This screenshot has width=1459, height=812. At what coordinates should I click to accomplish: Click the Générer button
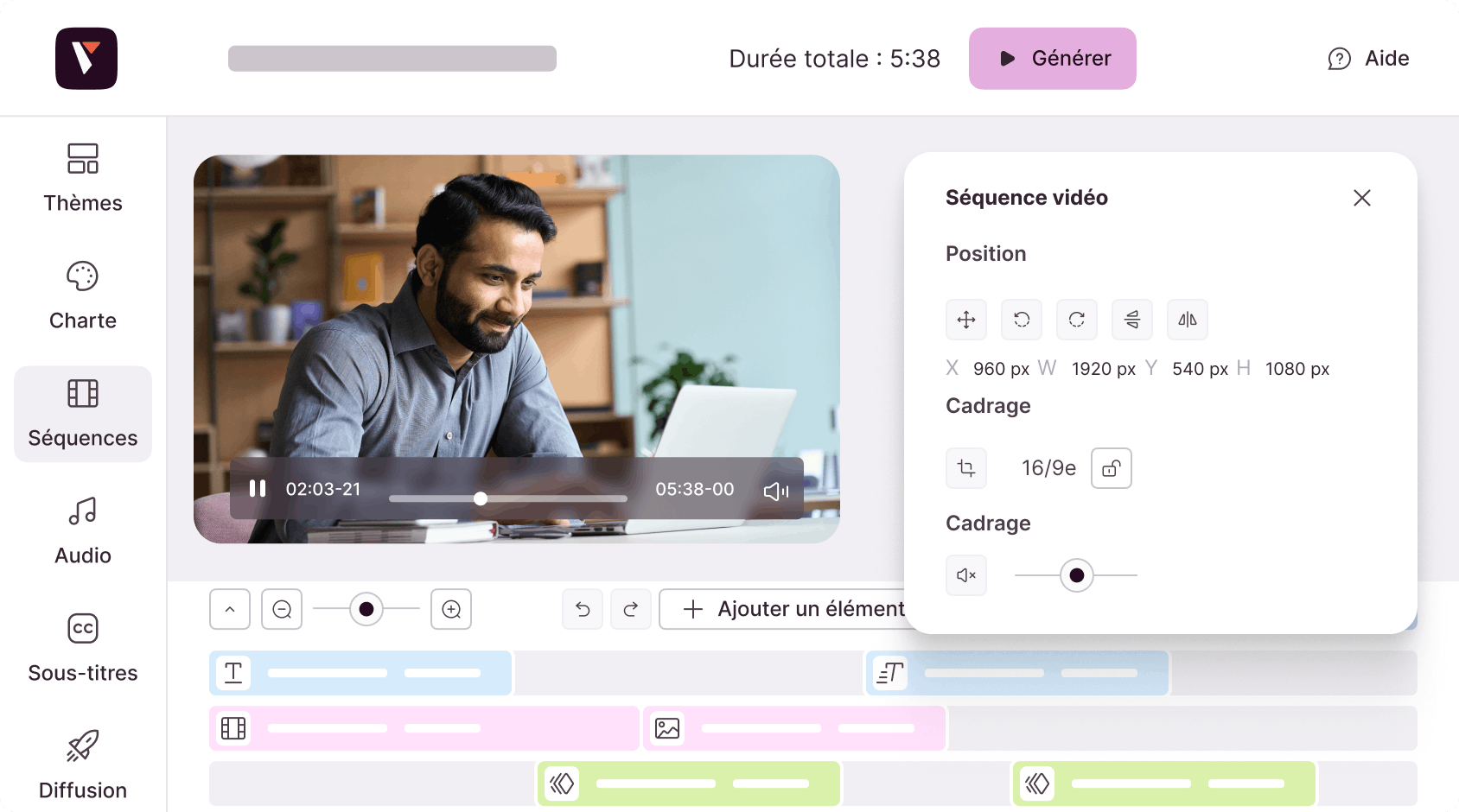click(1053, 58)
